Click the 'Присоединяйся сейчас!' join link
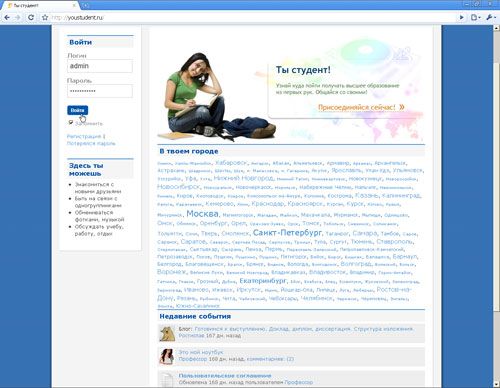Image resolution: width=500 pixels, height=388 pixels. [x=357, y=107]
